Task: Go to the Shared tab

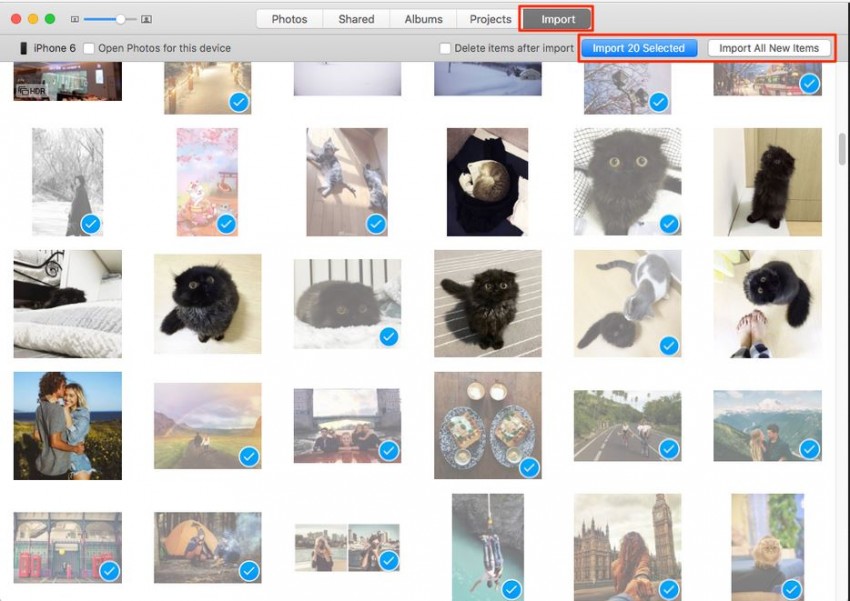Action: pyautogui.click(x=356, y=19)
